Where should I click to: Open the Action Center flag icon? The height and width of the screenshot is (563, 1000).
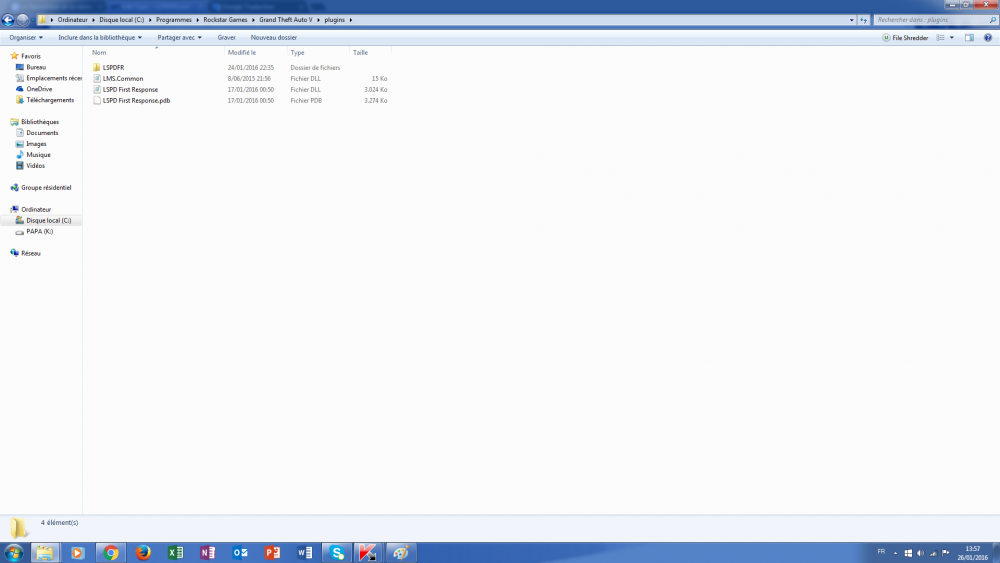946,553
